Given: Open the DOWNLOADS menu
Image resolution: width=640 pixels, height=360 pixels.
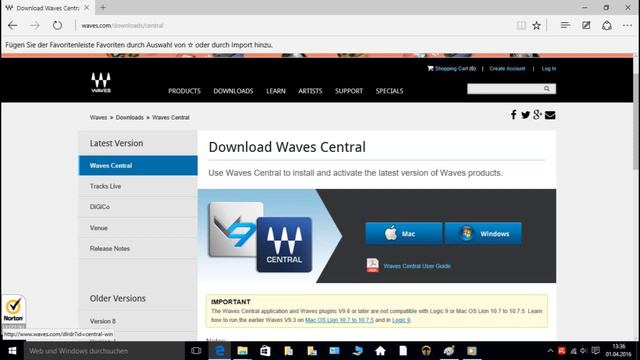Looking at the screenshot, I should [233, 91].
